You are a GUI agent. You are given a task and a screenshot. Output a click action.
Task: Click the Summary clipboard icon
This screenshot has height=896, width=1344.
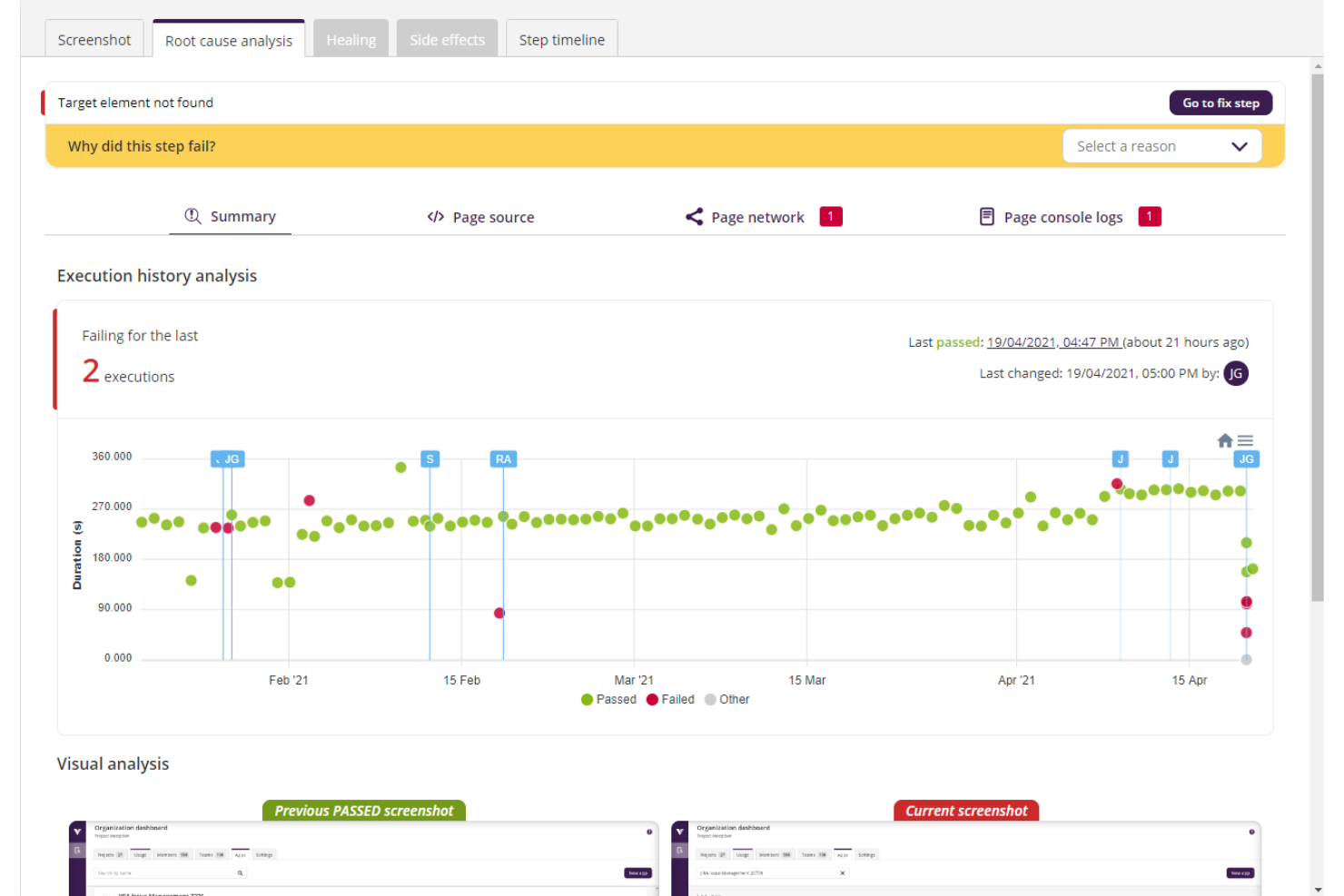(192, 216)
